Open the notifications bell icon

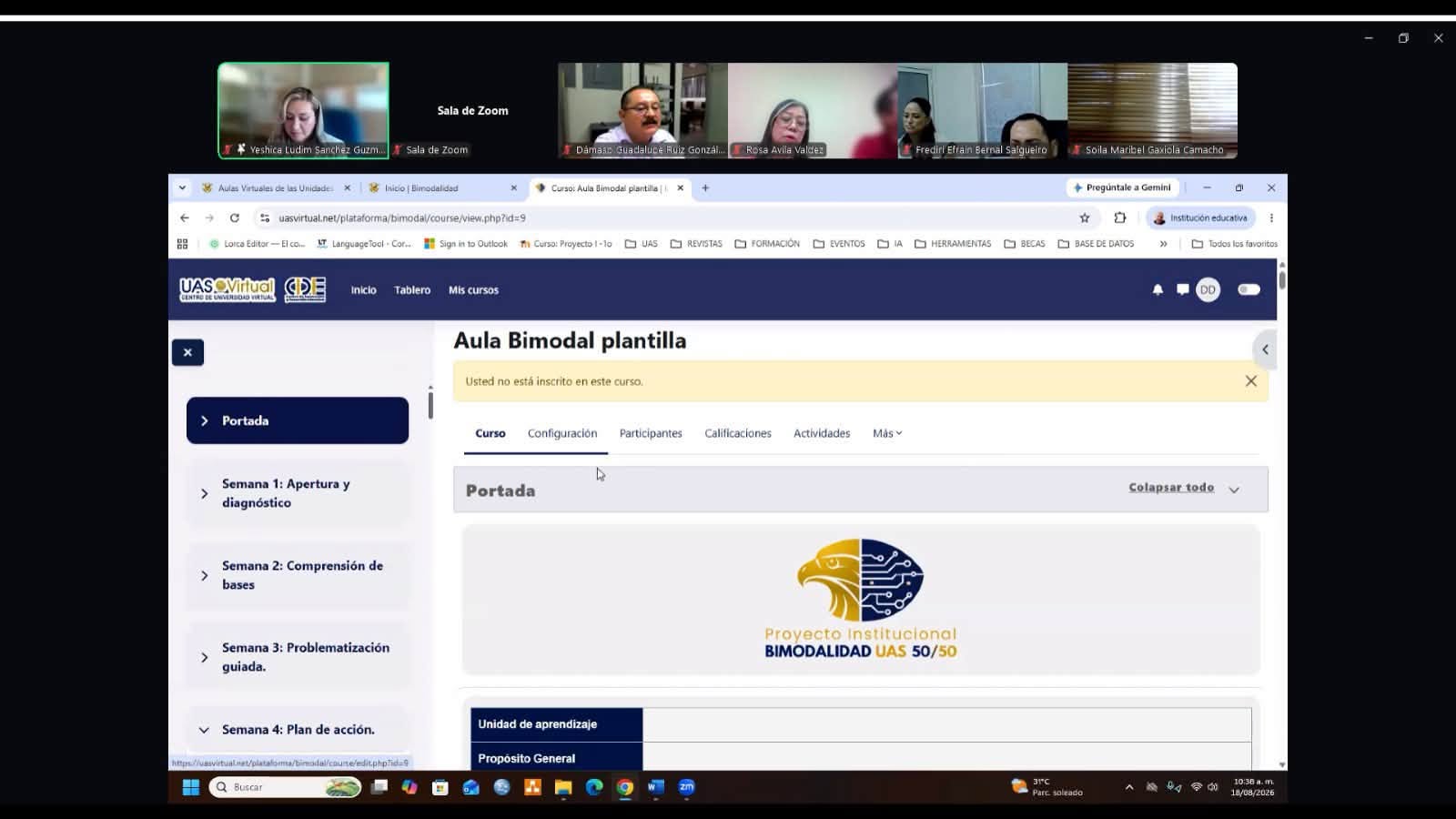click(x=1158, y=289)
